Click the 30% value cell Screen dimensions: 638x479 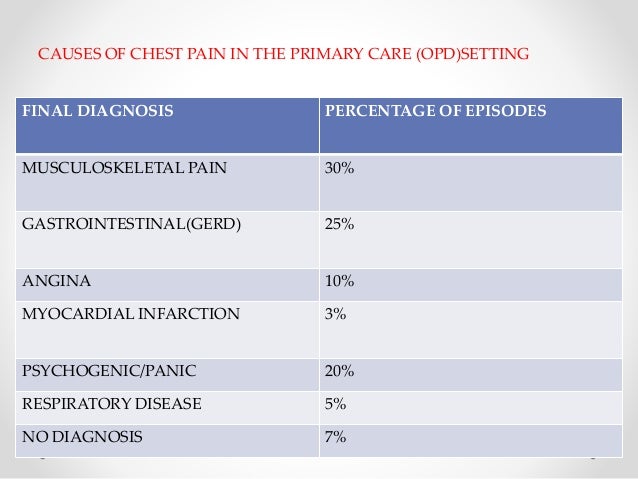point(471,183)
